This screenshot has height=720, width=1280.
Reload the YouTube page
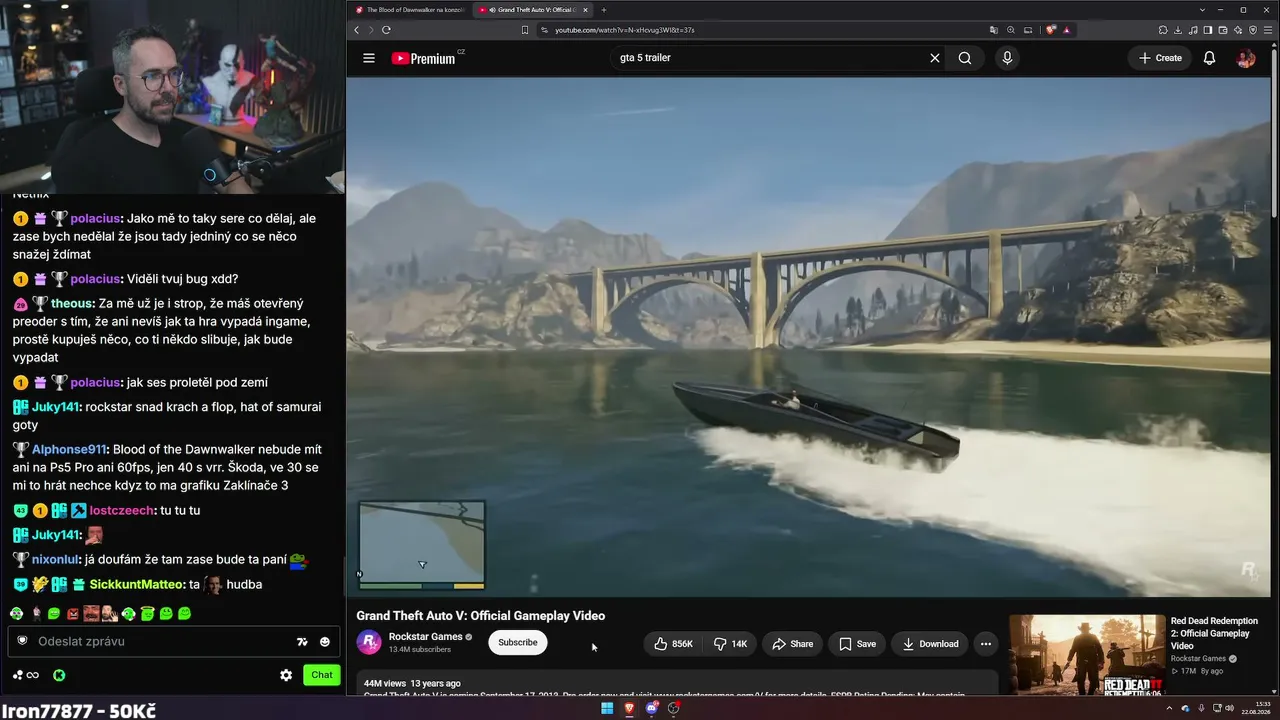pos(386,30)
